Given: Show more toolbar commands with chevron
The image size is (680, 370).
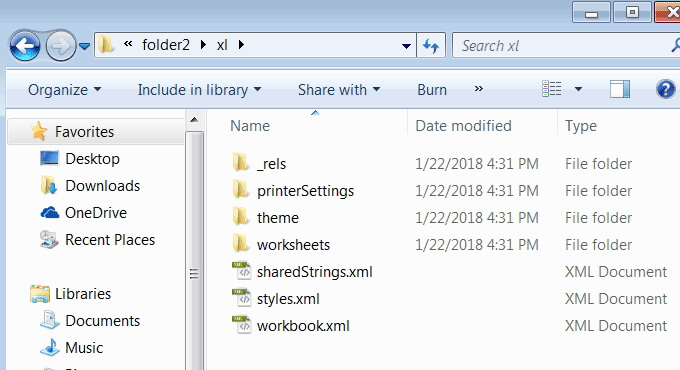Looking at the screenshot, I should point(478,89).
